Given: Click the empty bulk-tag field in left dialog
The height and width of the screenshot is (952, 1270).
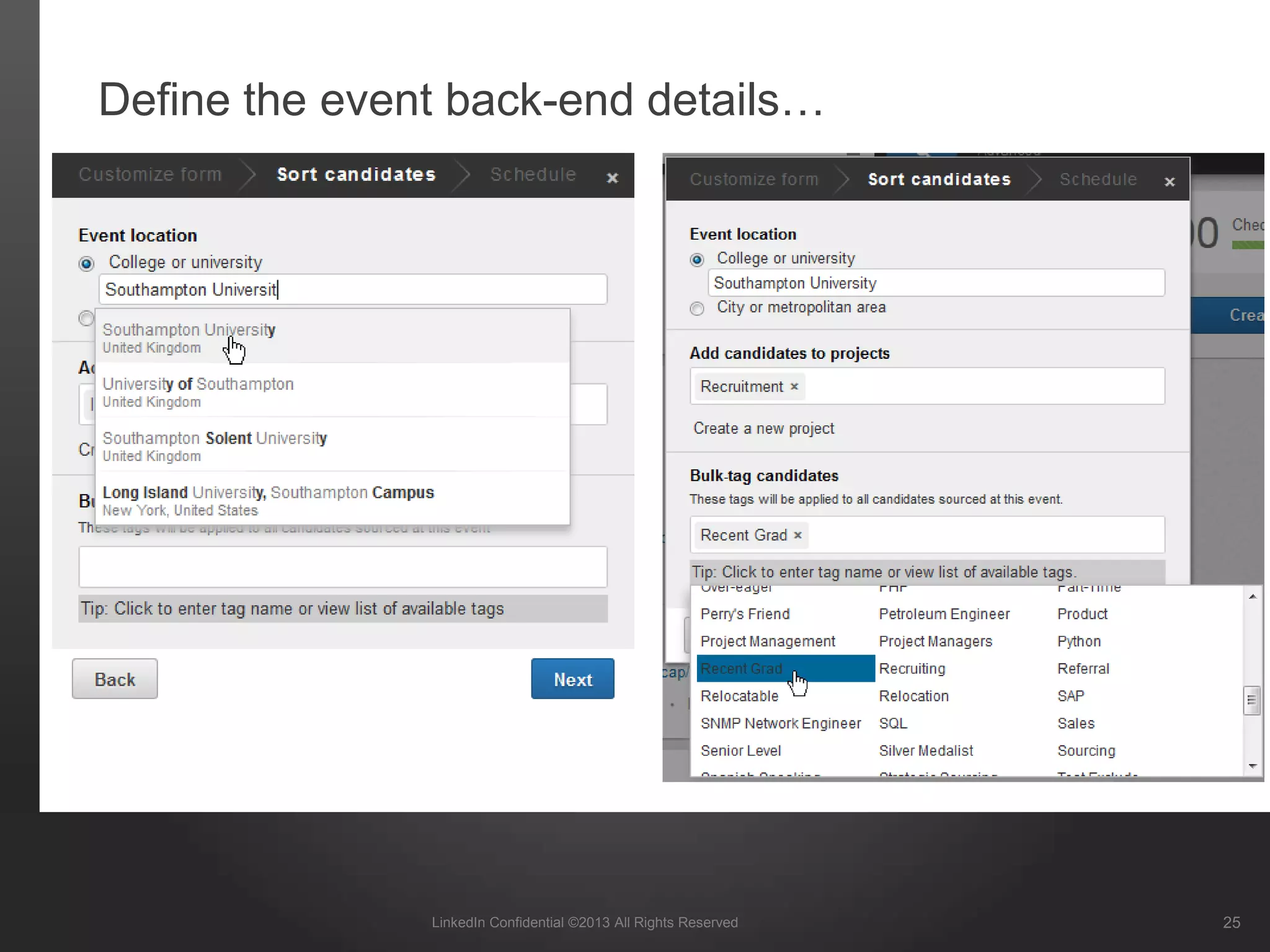Looking at the screenshot, I should click(x=343, y=566).
